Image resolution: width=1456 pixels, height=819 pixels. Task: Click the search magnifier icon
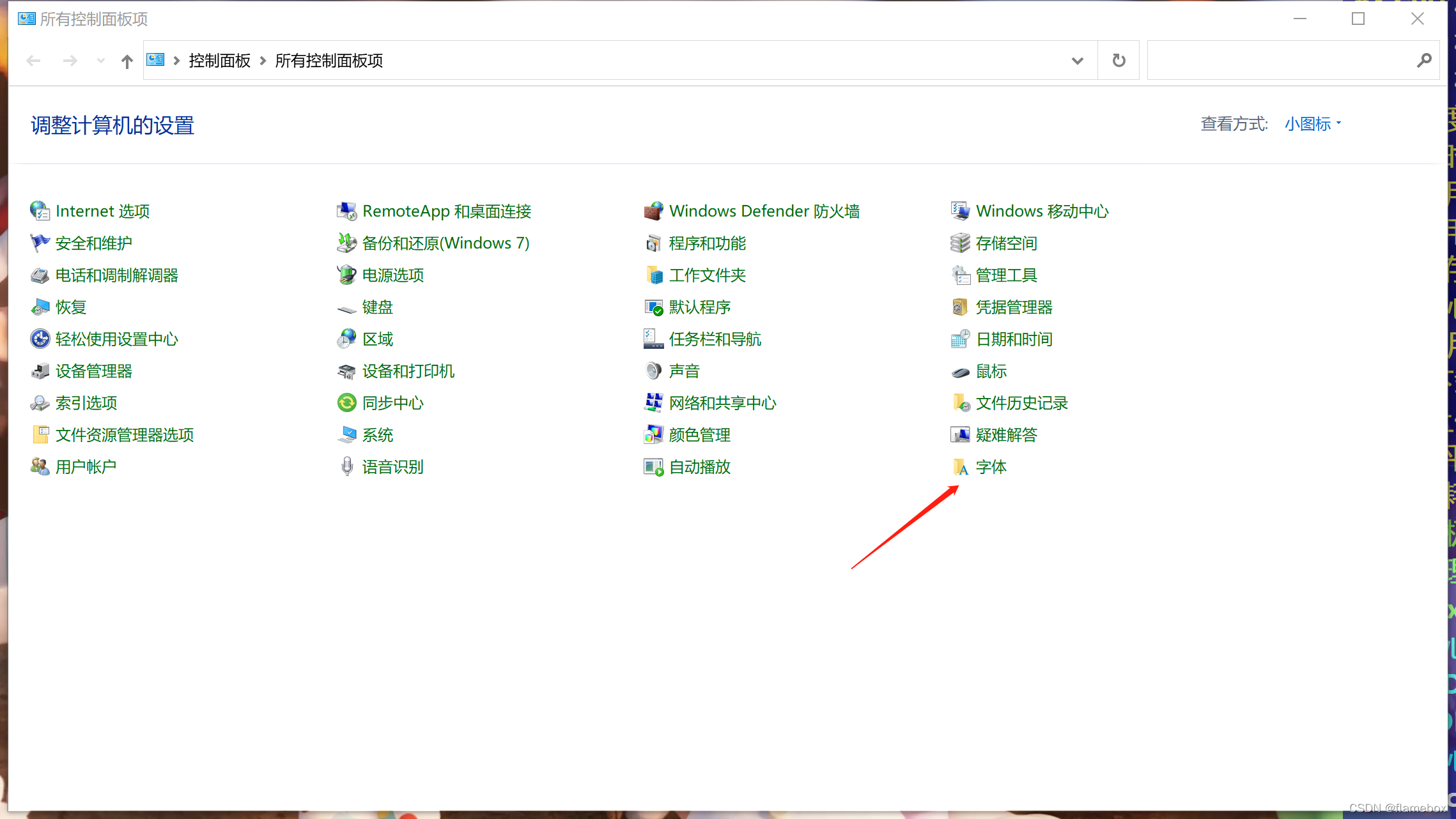[1424, 61]
